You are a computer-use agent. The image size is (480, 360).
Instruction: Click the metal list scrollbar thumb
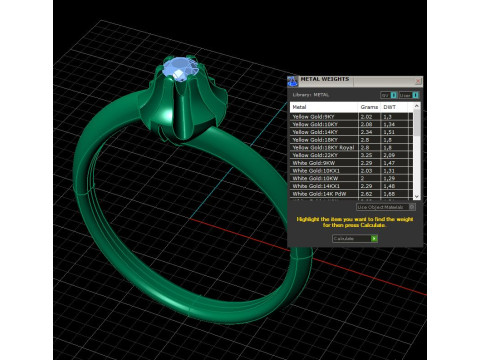point(416,123)
